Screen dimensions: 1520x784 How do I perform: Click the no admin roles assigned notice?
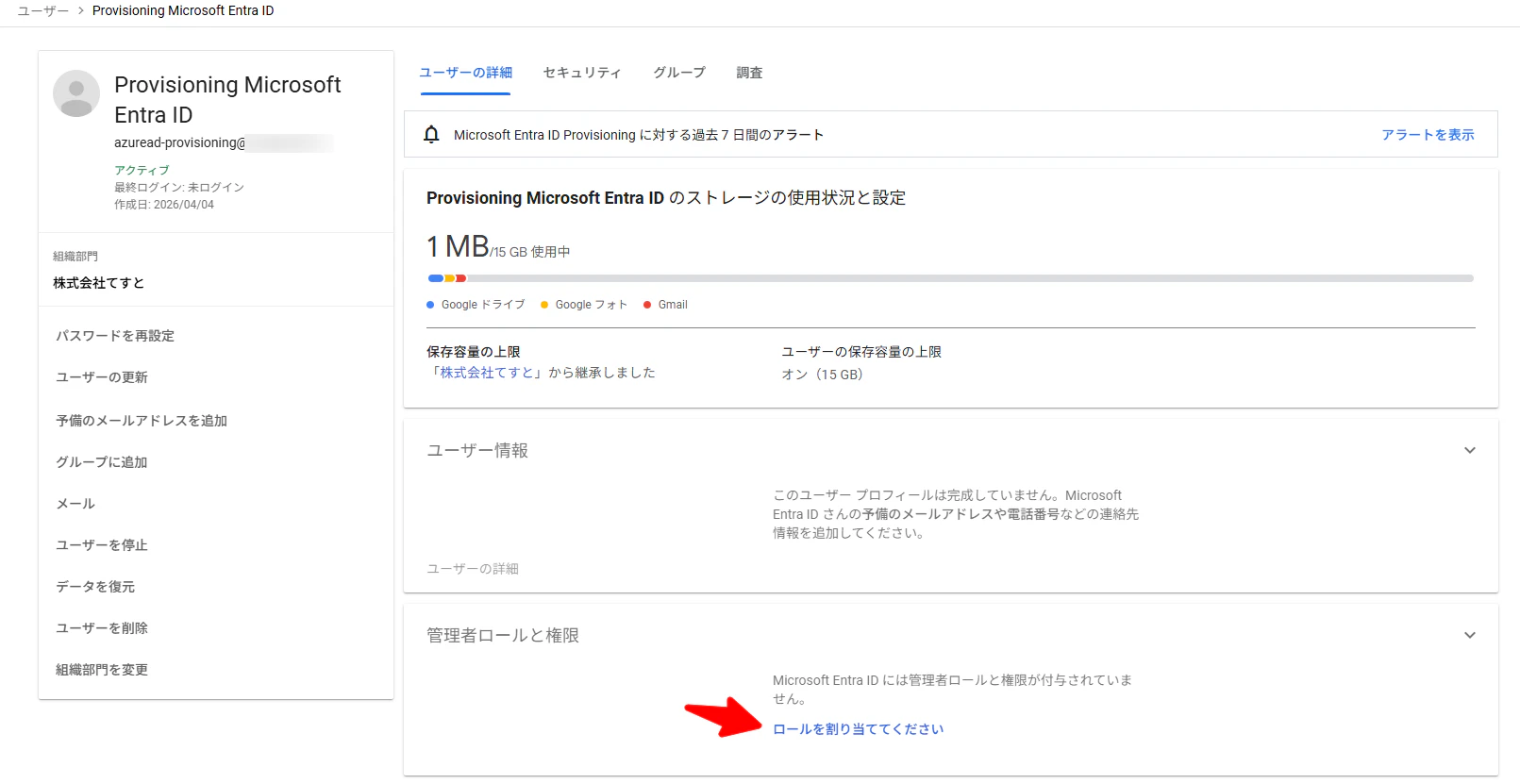(x=952, y=690)
